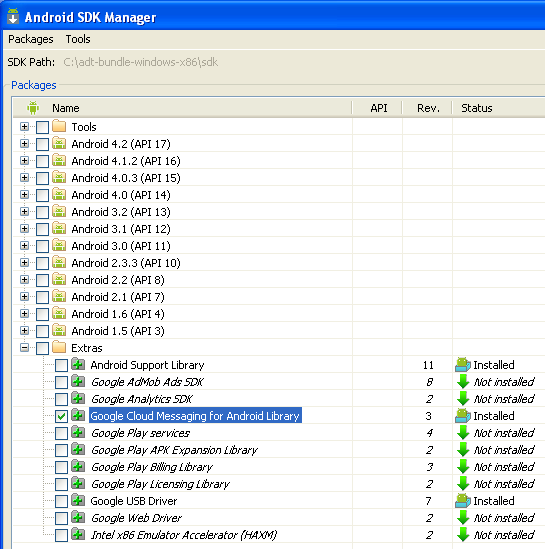This screenshot has width=545, height=549.
Task: Click the Not installed arrow icon for Google AdMob Ads SDK
Action: 463,382
